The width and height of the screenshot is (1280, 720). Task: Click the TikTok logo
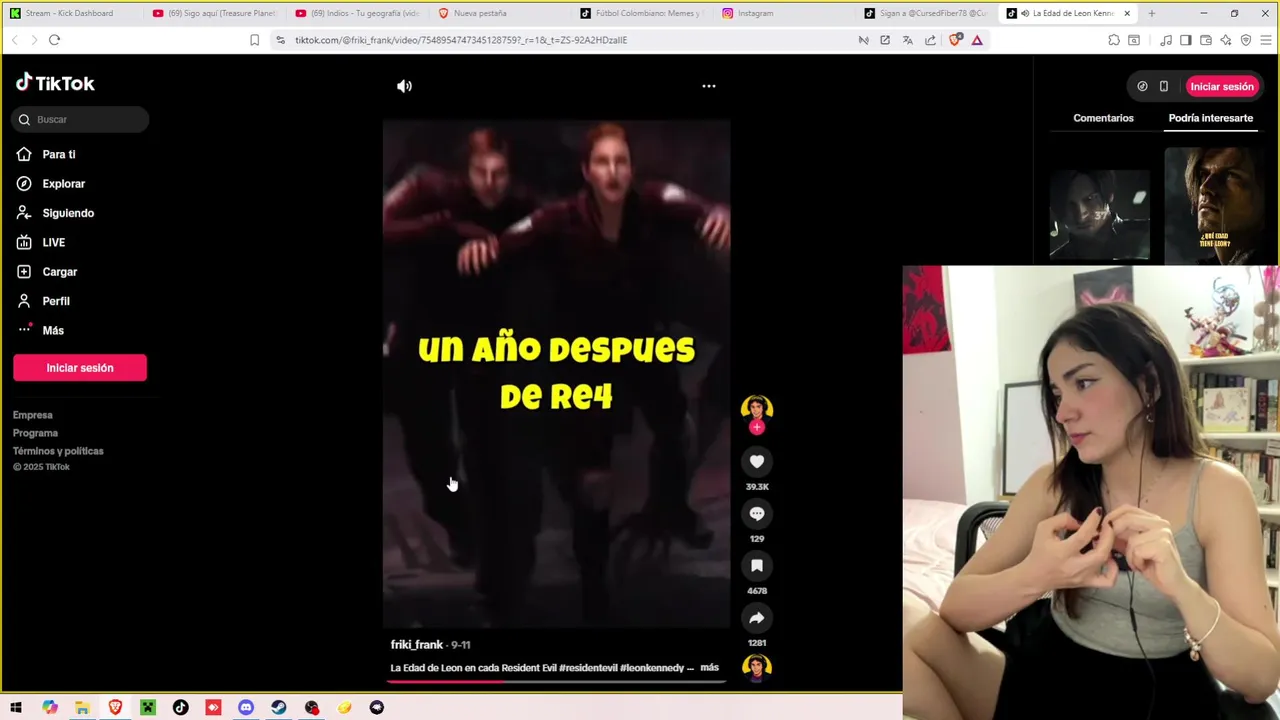pyautogui.click(x=55, y=83)
